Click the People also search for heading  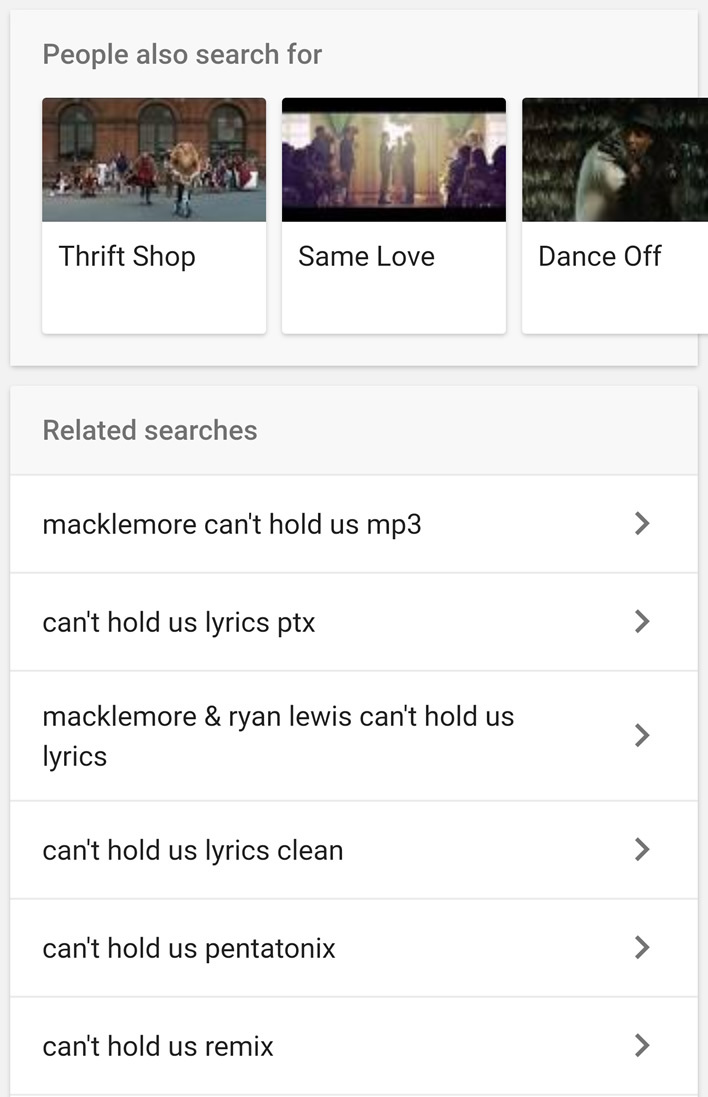click(182, 54)
